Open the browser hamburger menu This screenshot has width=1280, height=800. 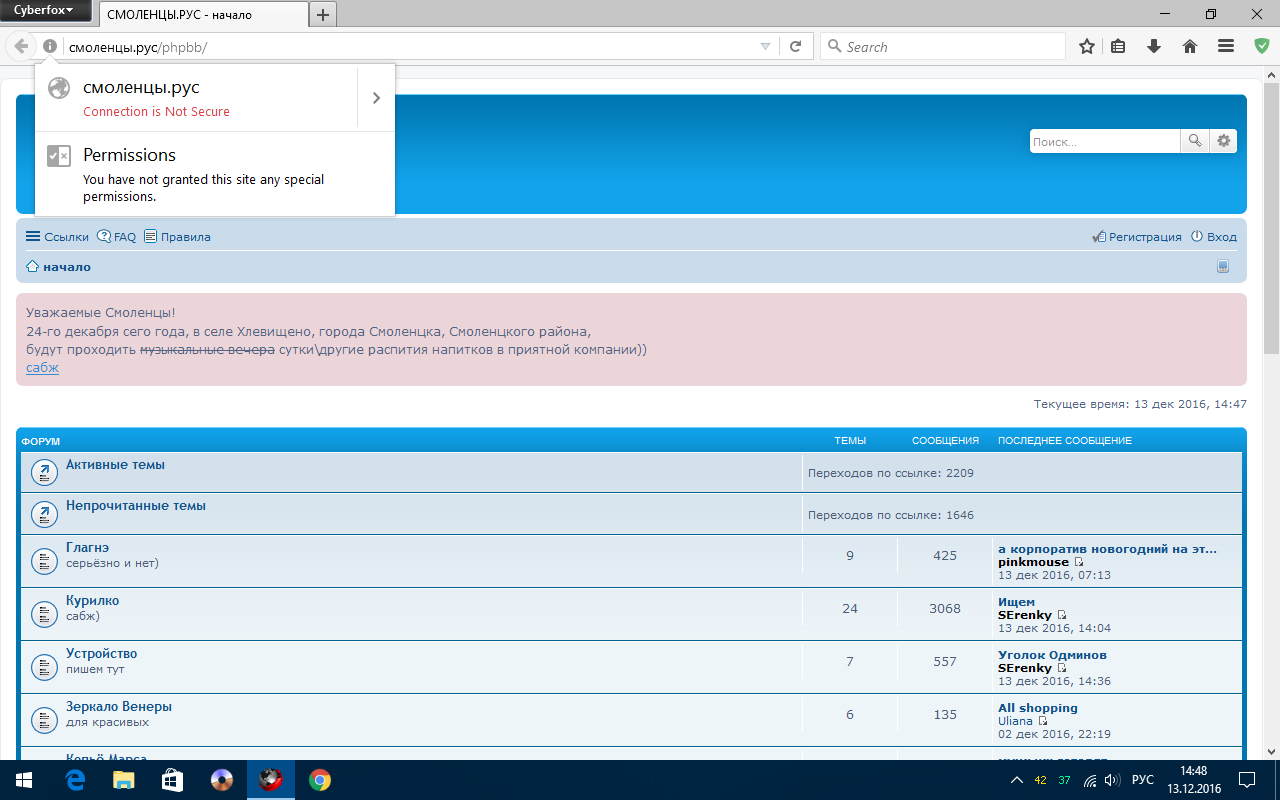pos(1225,46)
